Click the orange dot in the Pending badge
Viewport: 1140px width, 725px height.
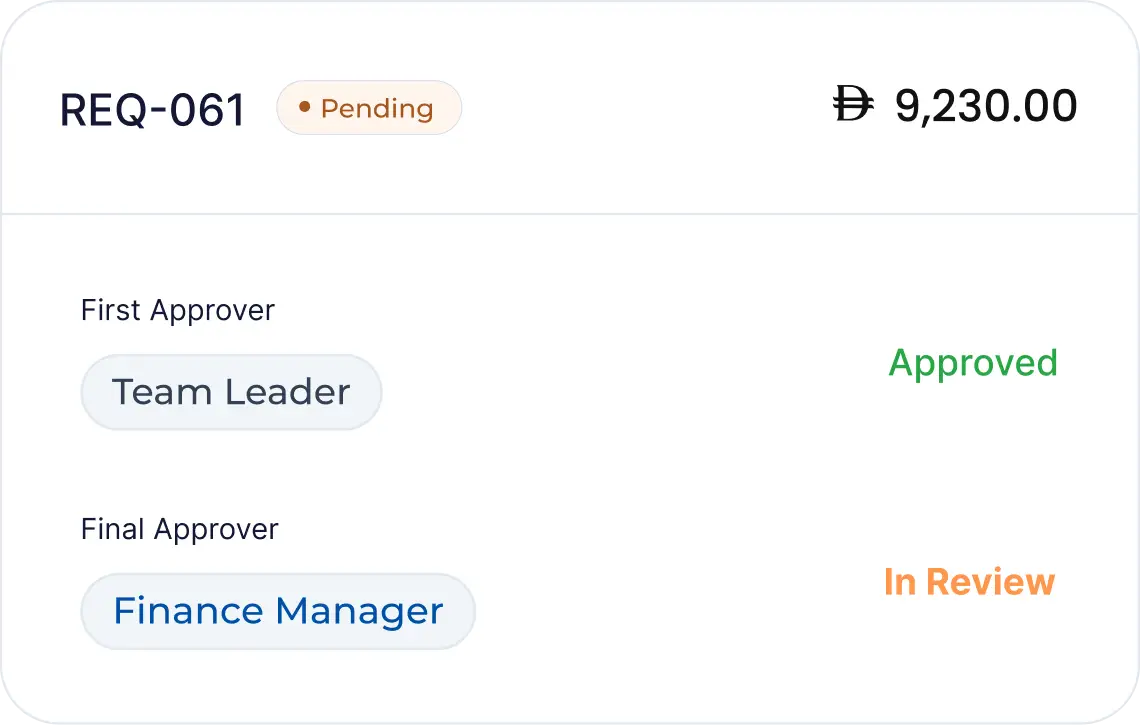click(304, 107)
